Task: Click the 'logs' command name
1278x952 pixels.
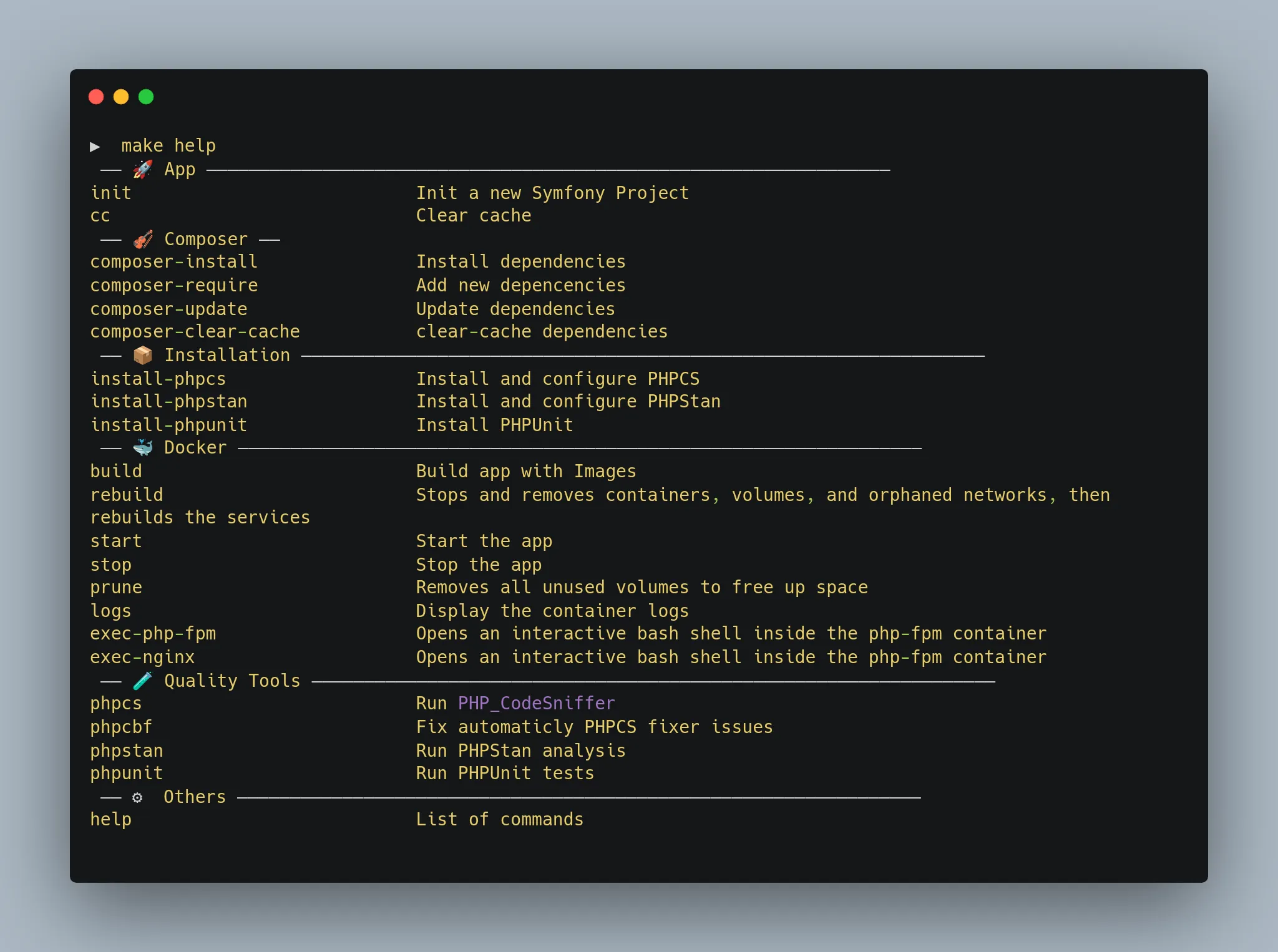Action: [111, 611]
